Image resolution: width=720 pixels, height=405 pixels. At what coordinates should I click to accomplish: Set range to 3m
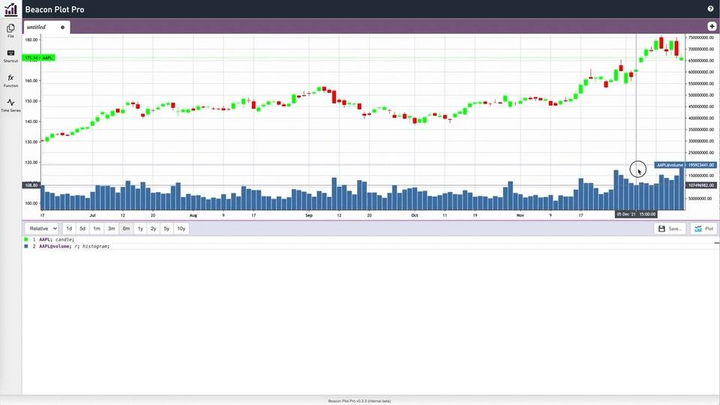(111, 229)
